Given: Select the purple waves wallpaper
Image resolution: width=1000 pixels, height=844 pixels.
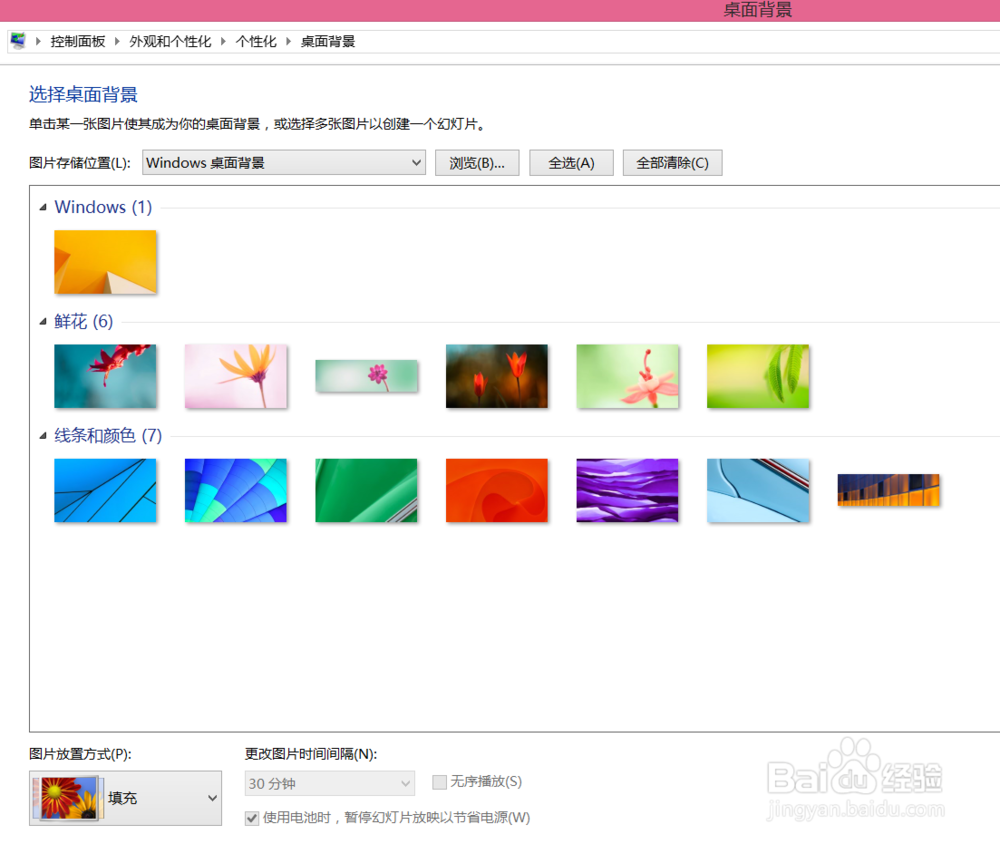Looking at the screenshot, I should [x=628, y=491].
